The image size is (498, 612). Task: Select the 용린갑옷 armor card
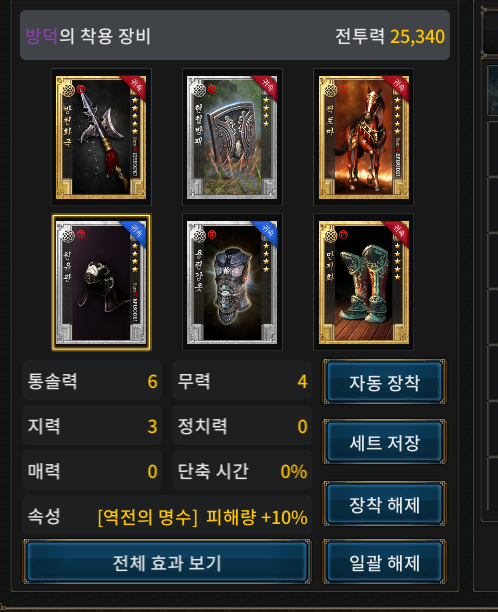coord(232,282)
